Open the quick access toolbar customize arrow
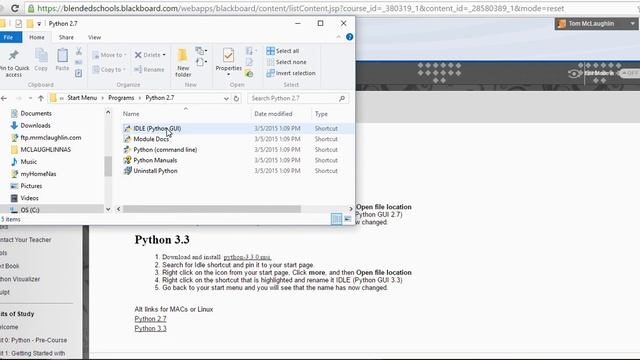 (39, 24)
